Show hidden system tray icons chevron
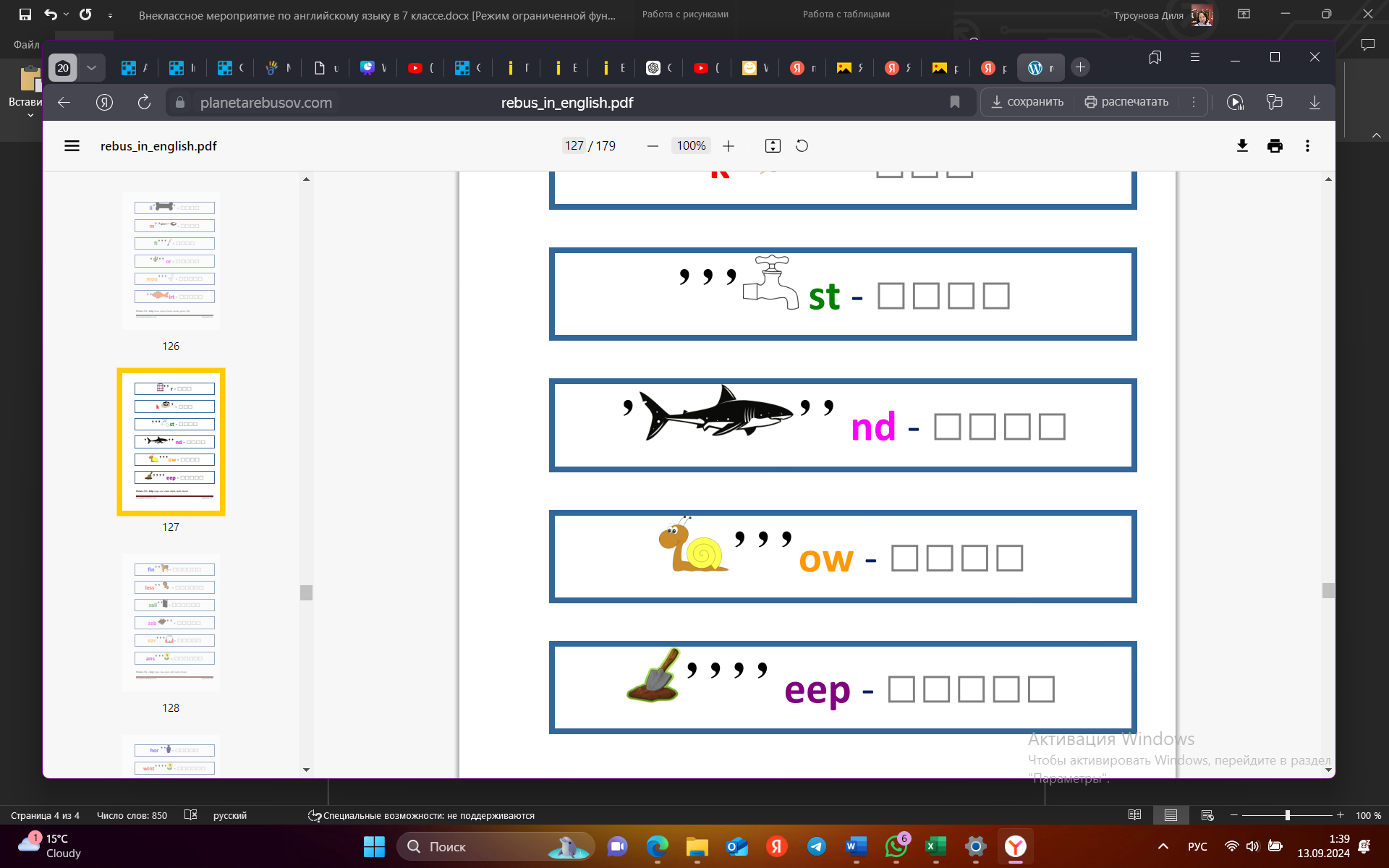Screen dimensions: 1389x868 point(1163,846)
